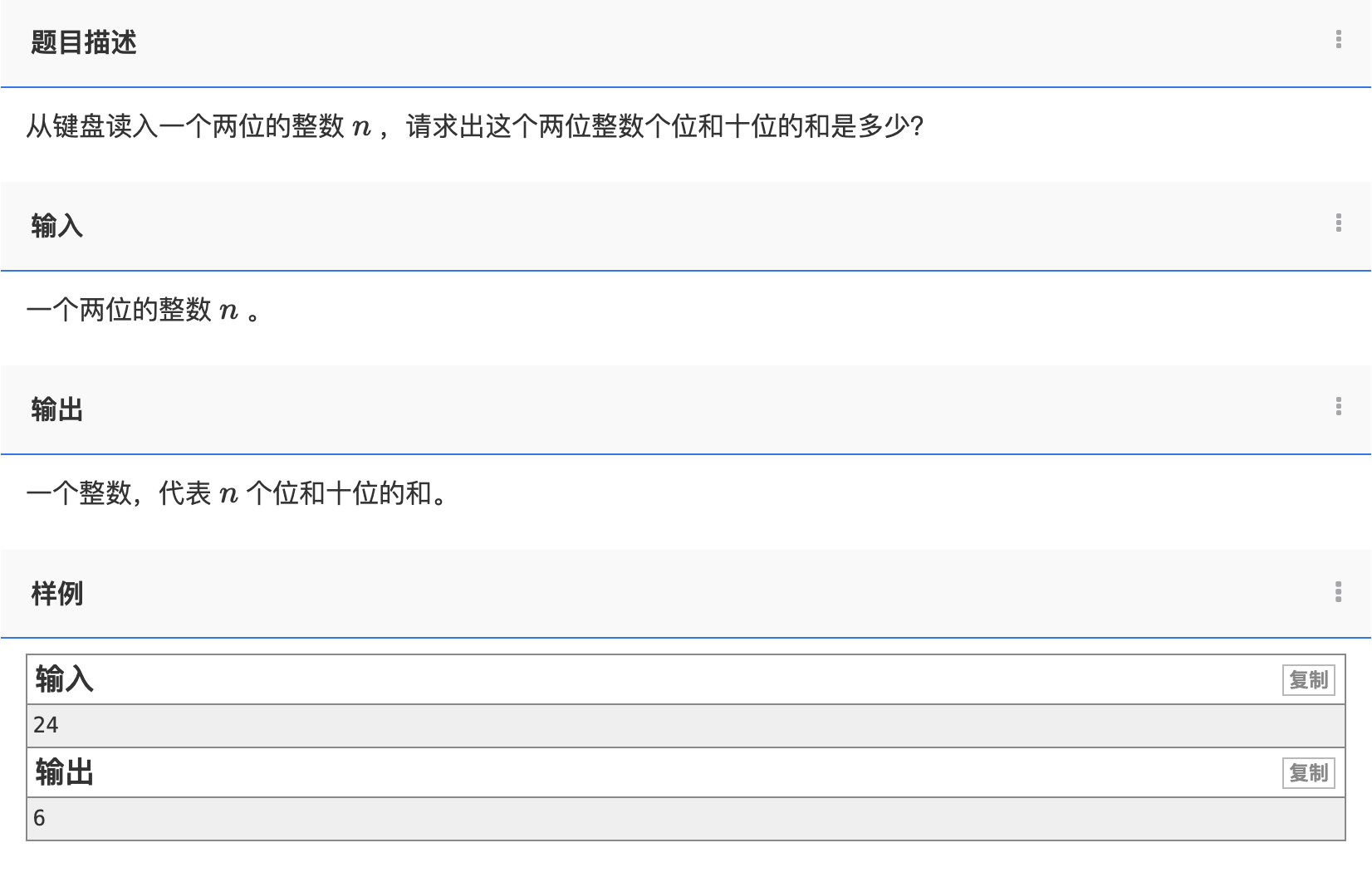Image resolution: width=1372 pixels, height=872 pixels.
Task: Click the 样例 section heading
Action: pos(56,594)
